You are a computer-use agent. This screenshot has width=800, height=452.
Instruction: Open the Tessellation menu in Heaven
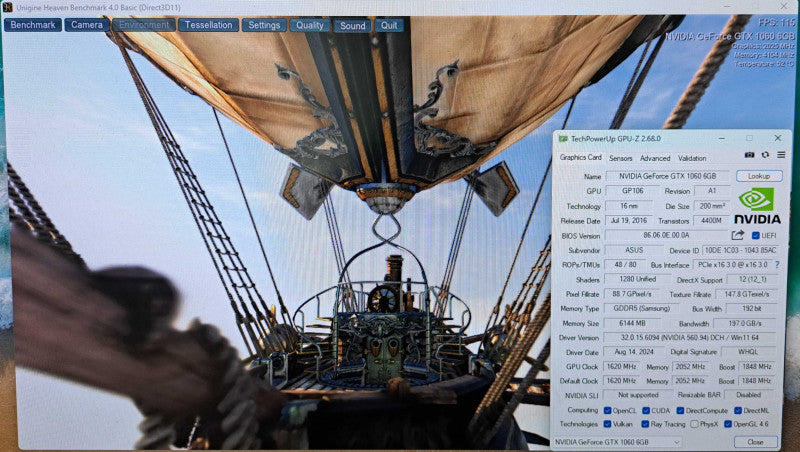(x=208, y=25)
